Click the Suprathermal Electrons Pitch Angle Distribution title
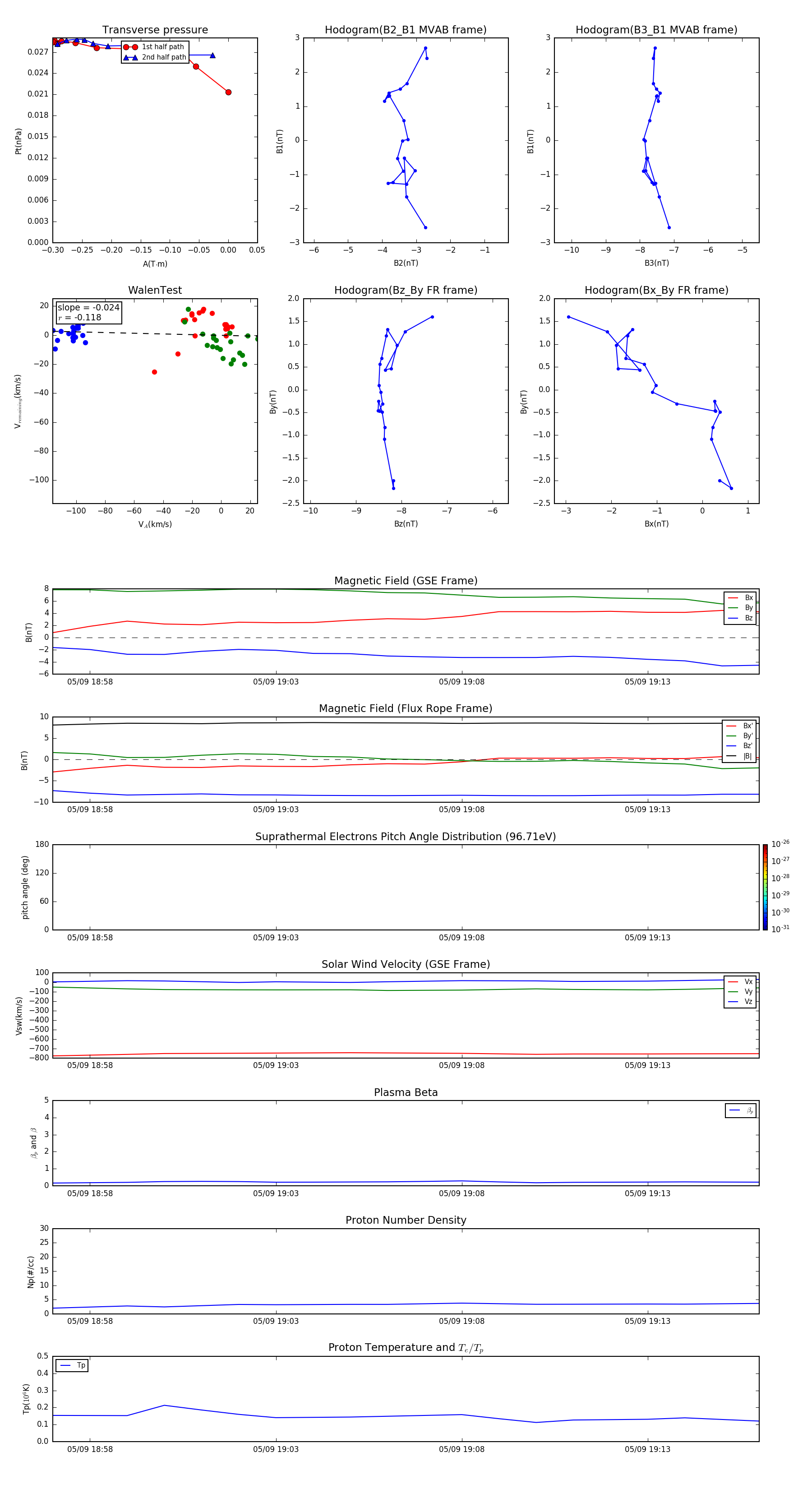Image resolution: width=812 pixels, height=1489 pixels. pyautogui.click(x=406, y=837)
